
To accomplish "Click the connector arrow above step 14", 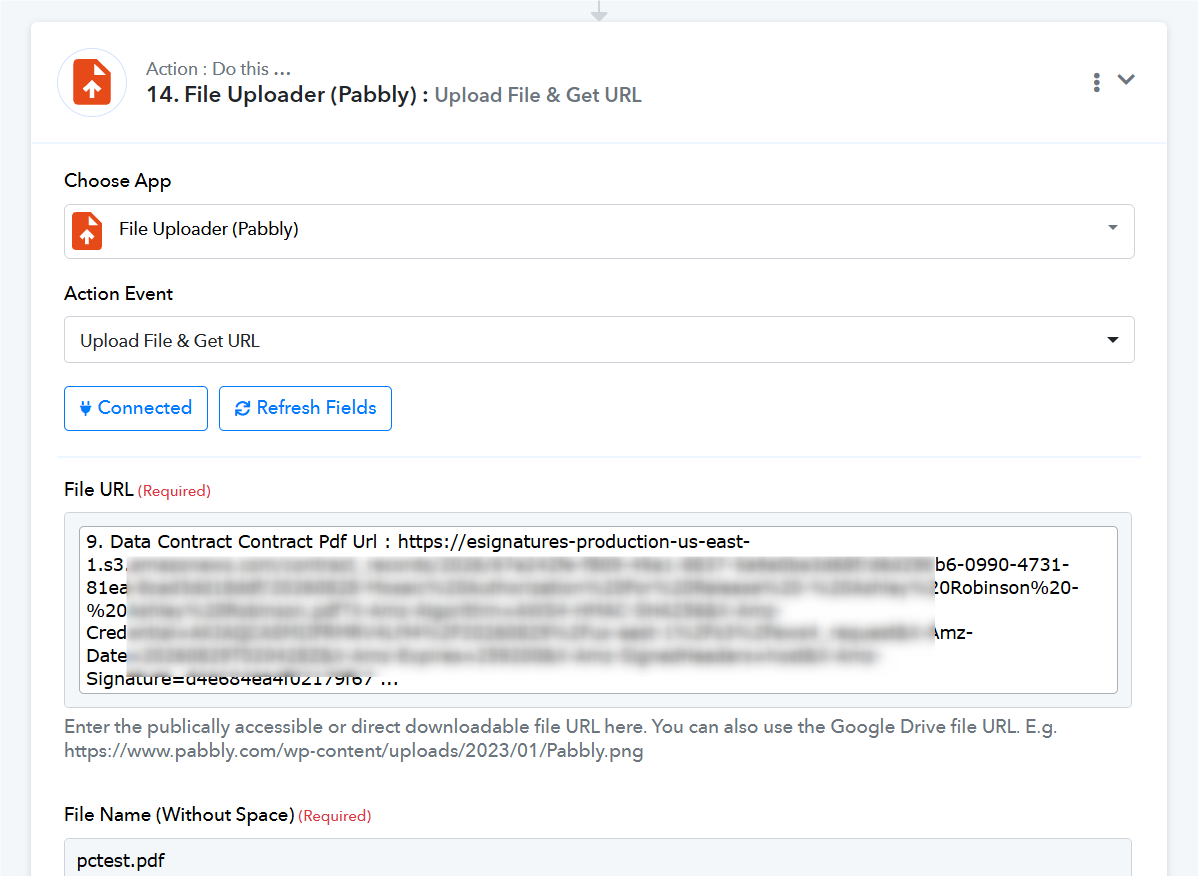I will pos(599,11).
